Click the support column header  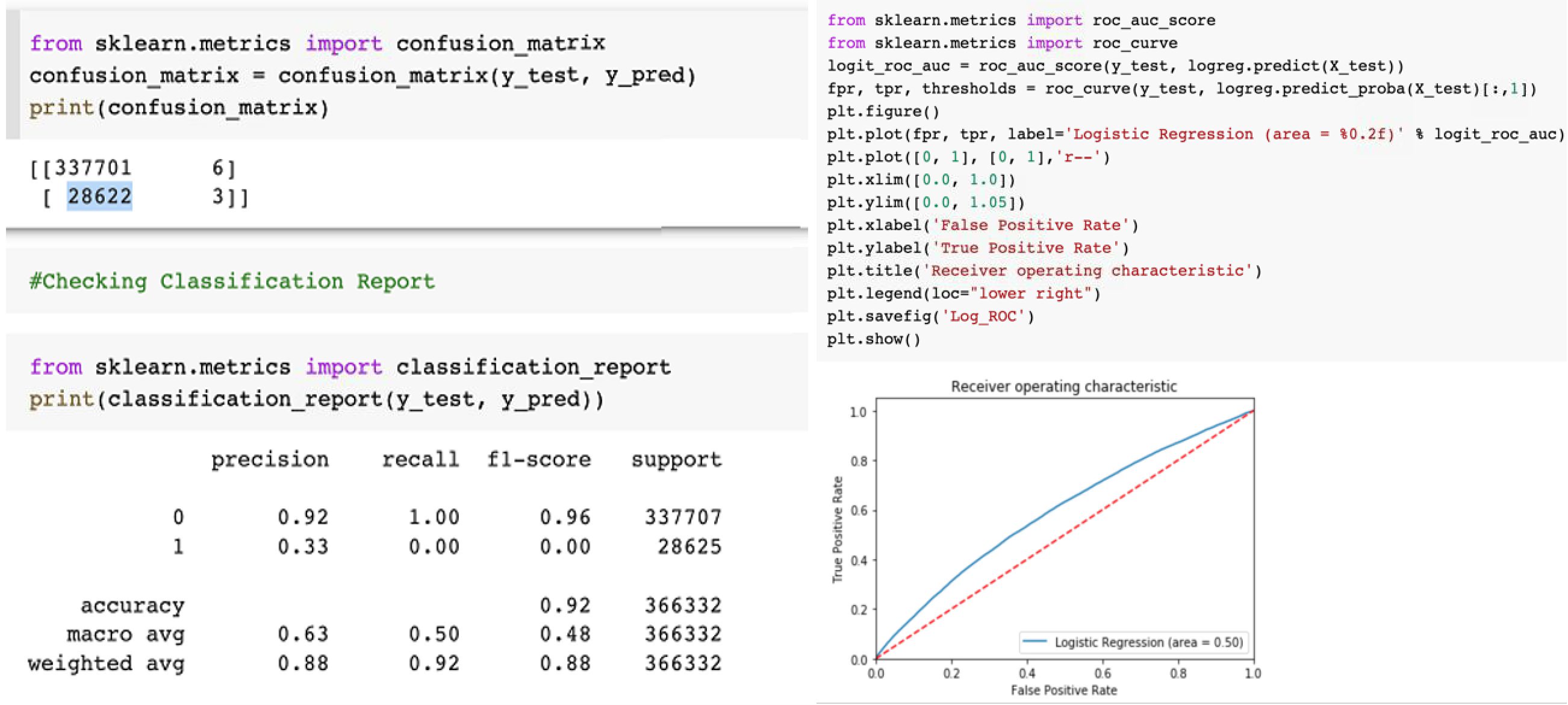pyautogui.click(x=676, y=459)
